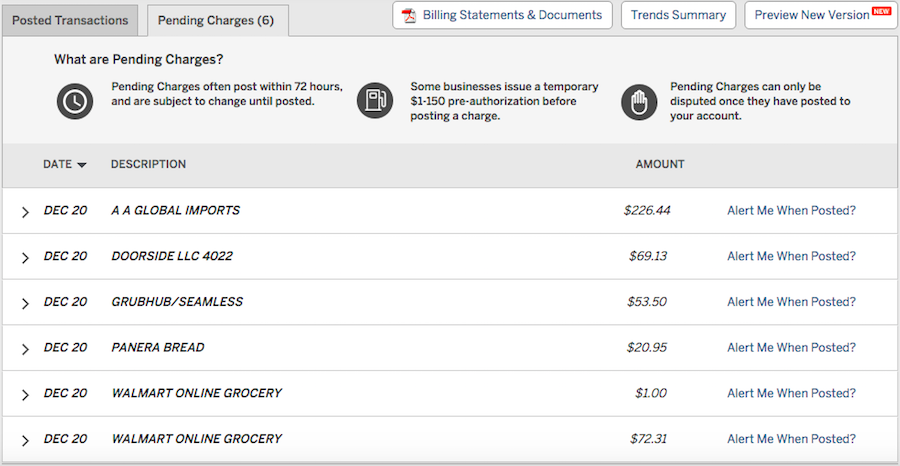
Task: Expand the GRUBHUB/SEAMLESS charge row
Action: tap(25, 303)
